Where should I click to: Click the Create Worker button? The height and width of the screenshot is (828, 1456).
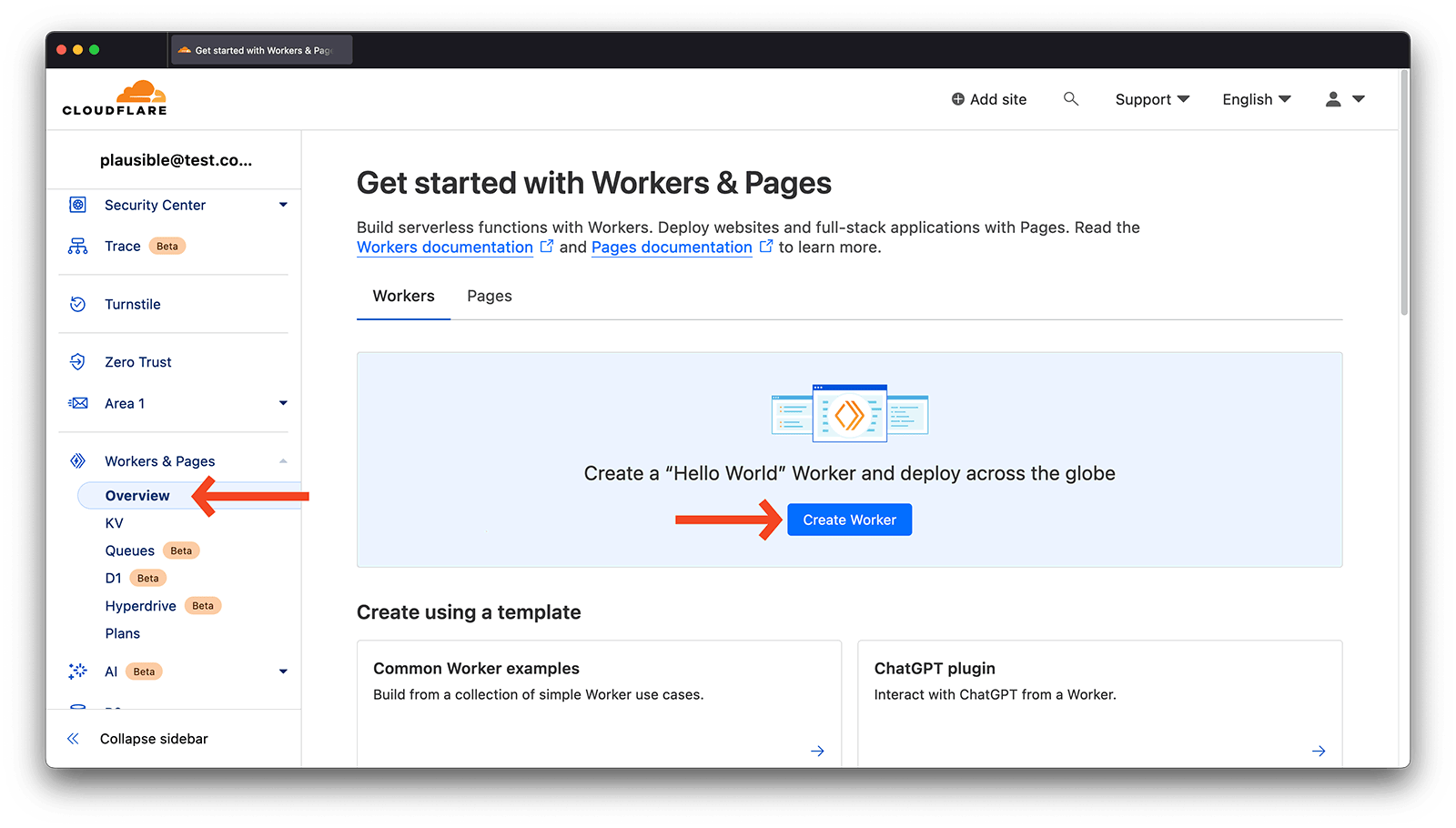coord(850,520)
